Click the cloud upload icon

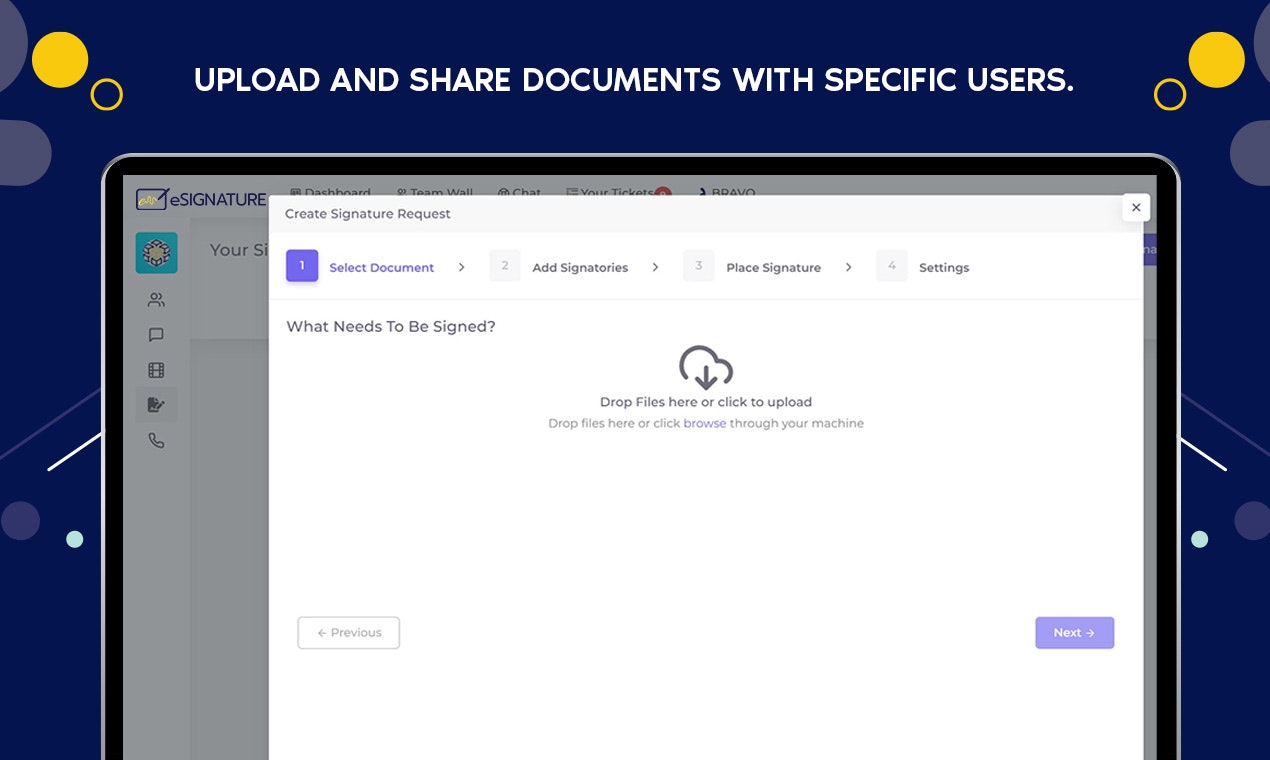pyautogui.click(x=706, y=367)
